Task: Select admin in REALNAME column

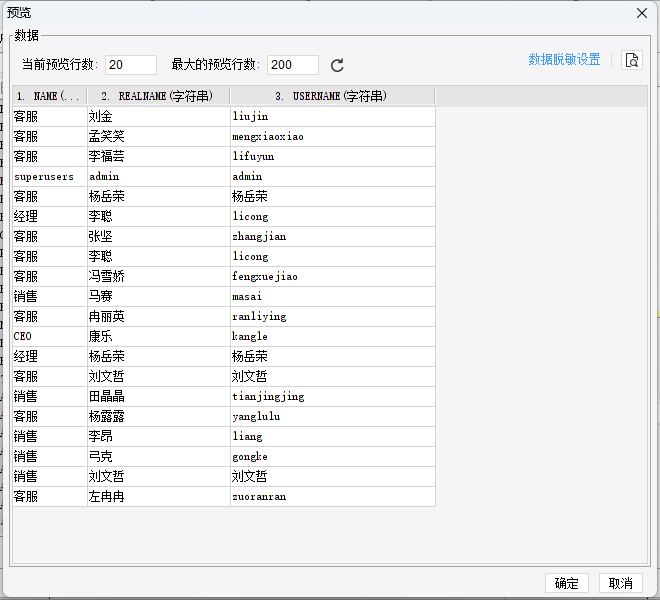Action: tap(159, 176)
